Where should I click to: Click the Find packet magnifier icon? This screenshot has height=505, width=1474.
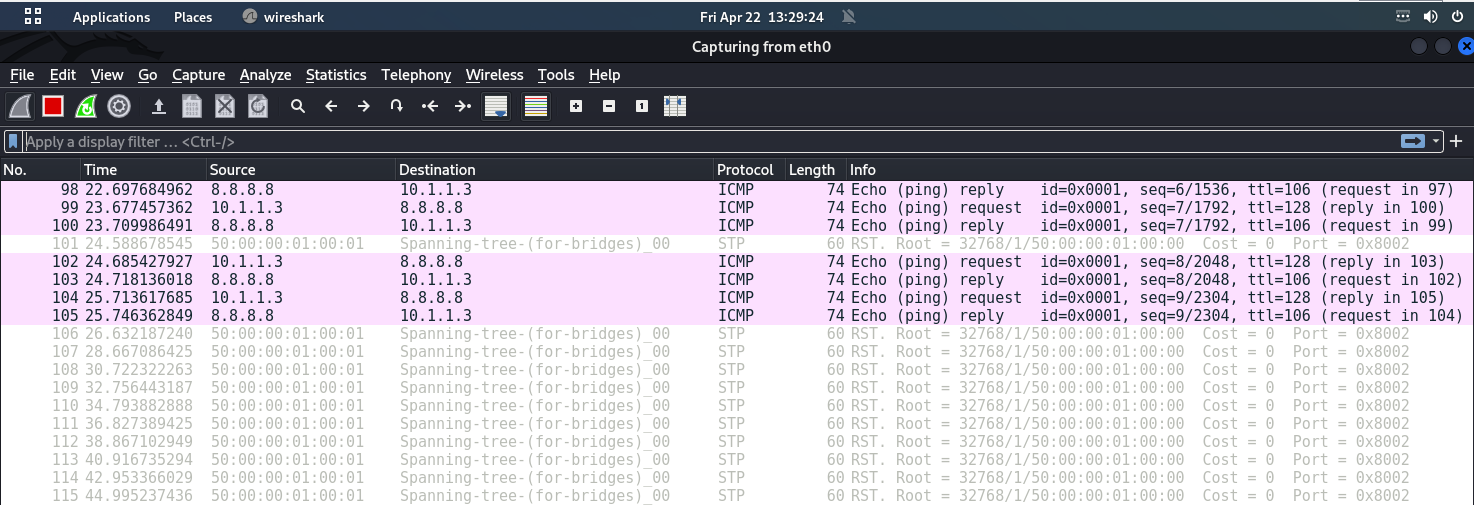(298, 106)
